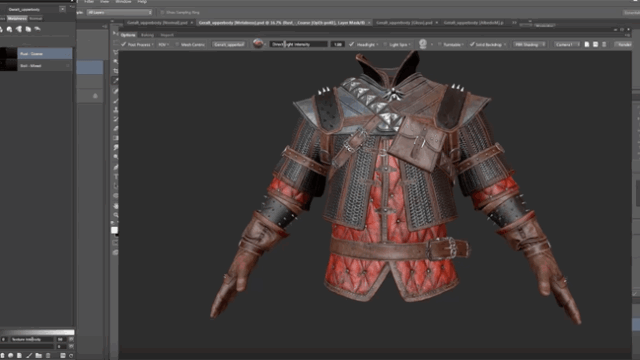This screenshot has height=360, width=640.
Task: Open the Geralt_upperbody [AlbedoM] document tab
Action: [473, 22]
